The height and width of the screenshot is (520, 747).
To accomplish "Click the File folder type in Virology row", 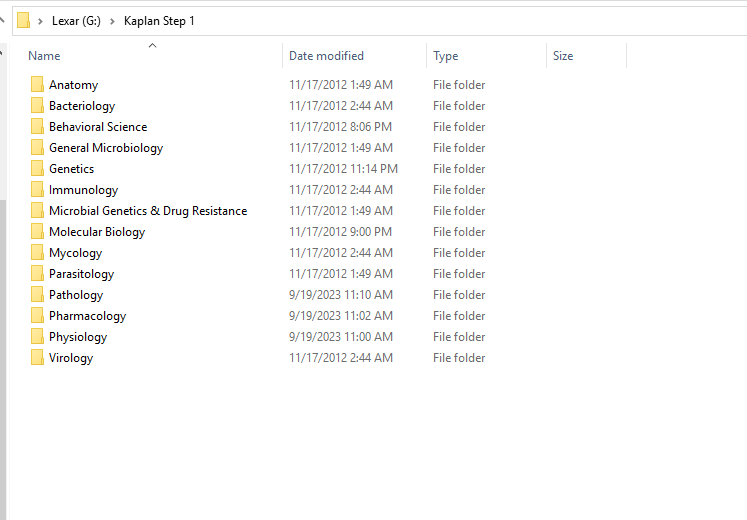I will 459,358.
